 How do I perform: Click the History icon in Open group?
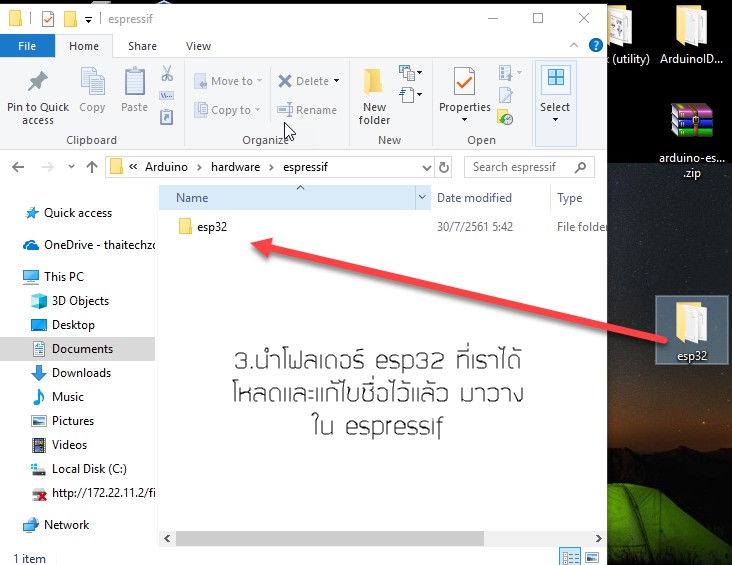click(x=506, y=117)
